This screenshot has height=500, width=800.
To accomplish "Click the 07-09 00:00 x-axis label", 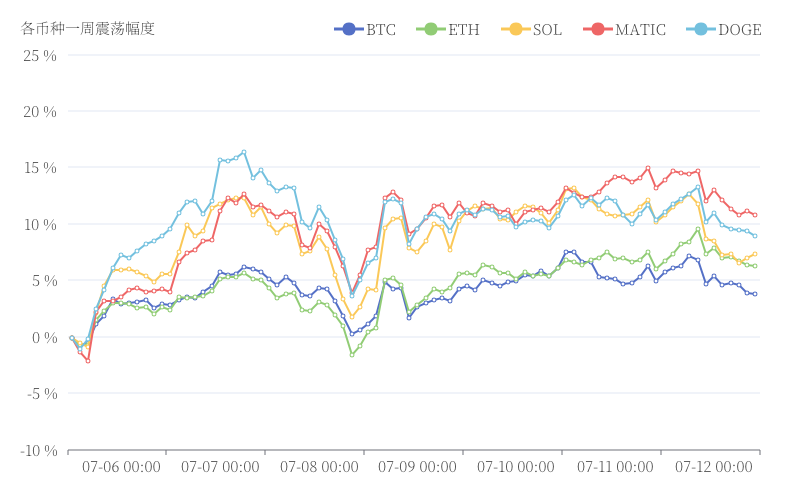I will pos(417,467).
